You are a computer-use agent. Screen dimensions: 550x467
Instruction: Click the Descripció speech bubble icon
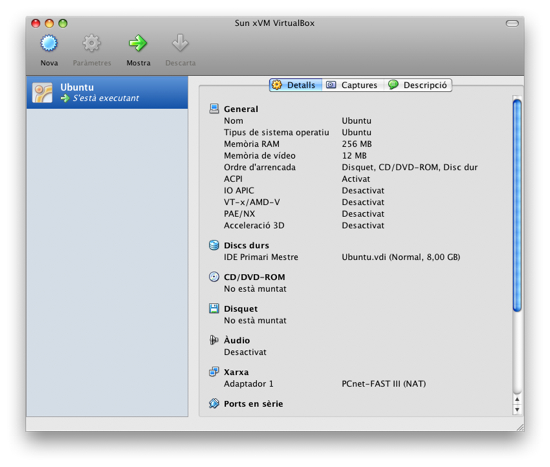(x=393, y=85)
